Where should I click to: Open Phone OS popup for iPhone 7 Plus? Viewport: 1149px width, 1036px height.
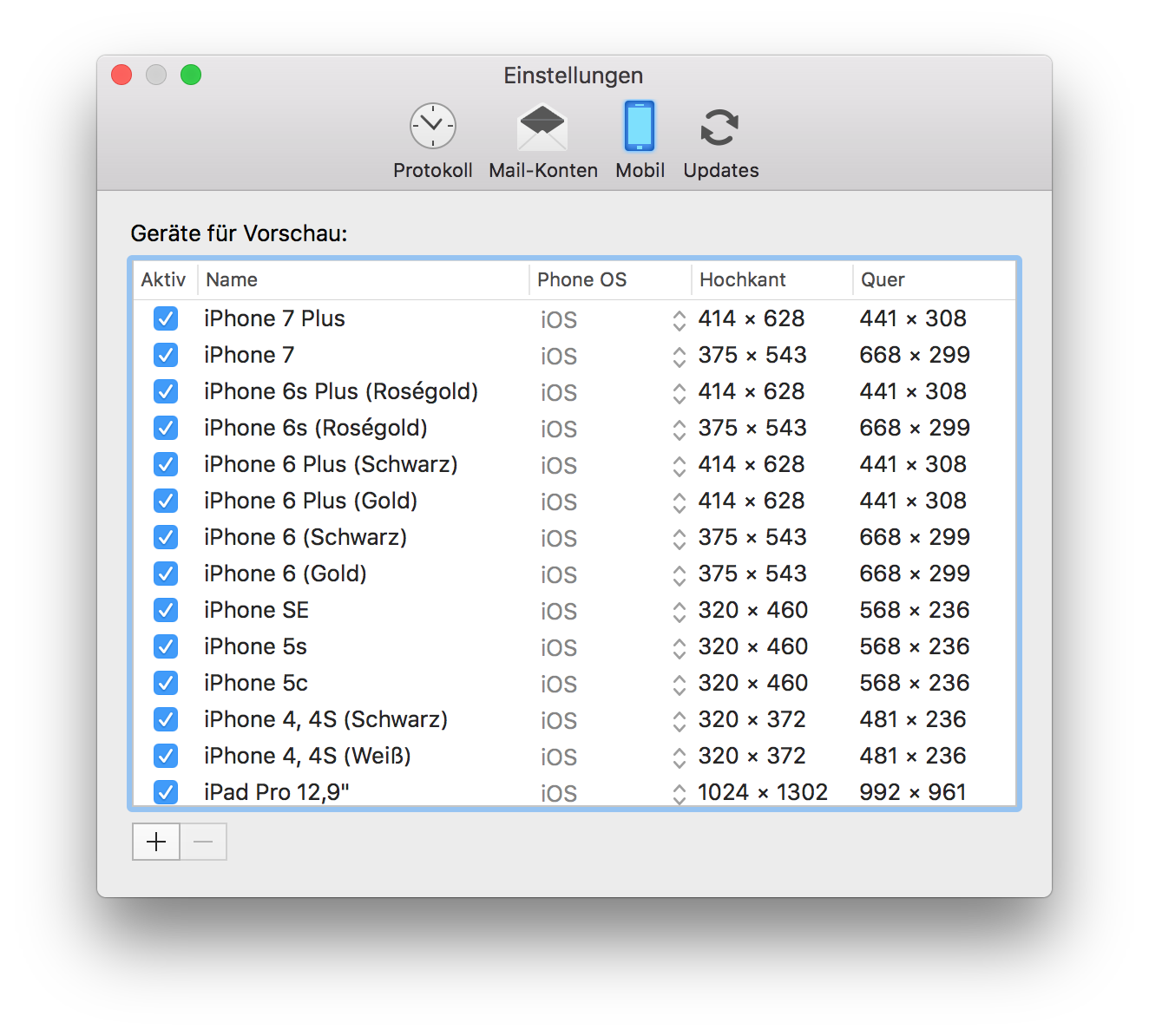(612, 319)
